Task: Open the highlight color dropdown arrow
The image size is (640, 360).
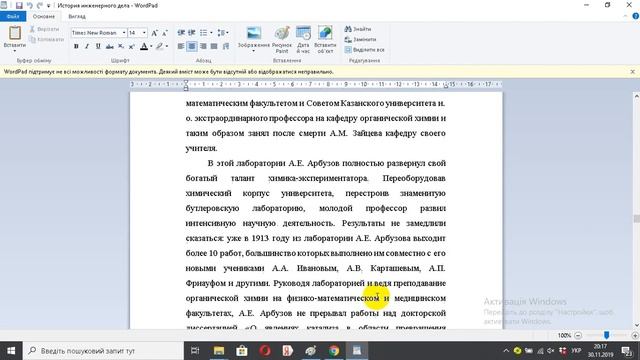Action: click(x=167, y=47)
